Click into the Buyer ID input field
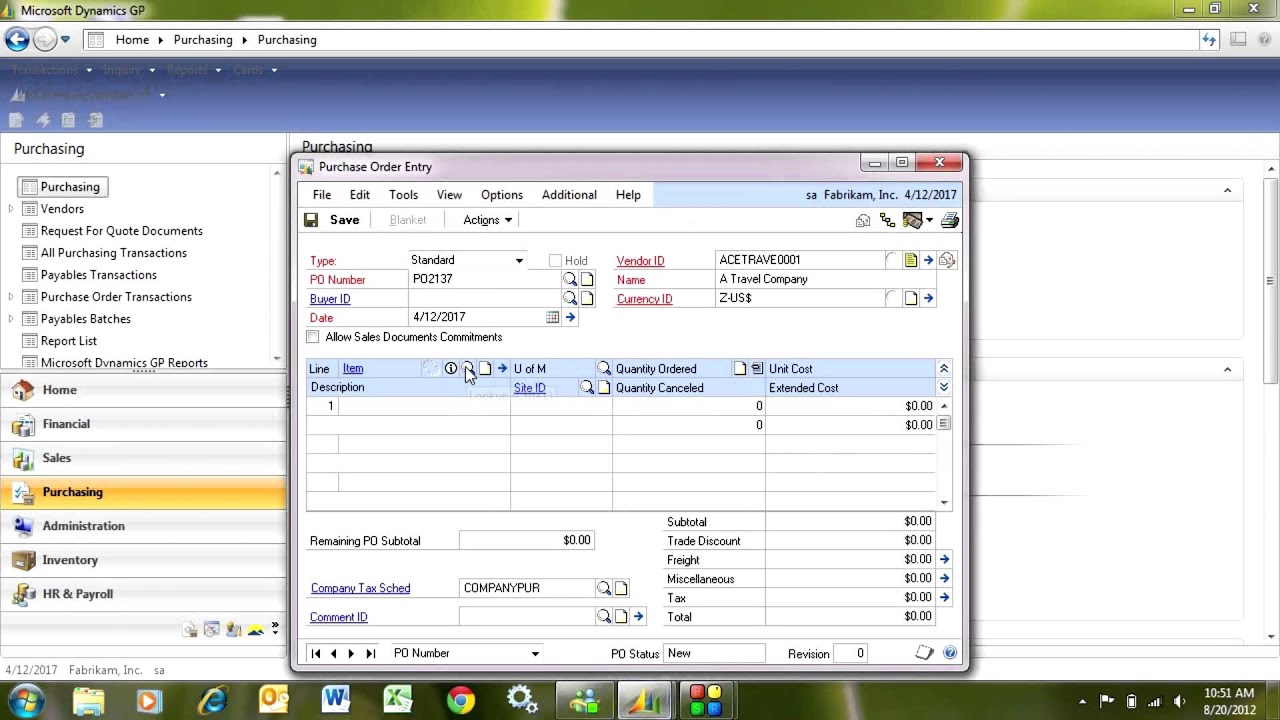Viewport: 1280px width, 720px height. [484, 299]
